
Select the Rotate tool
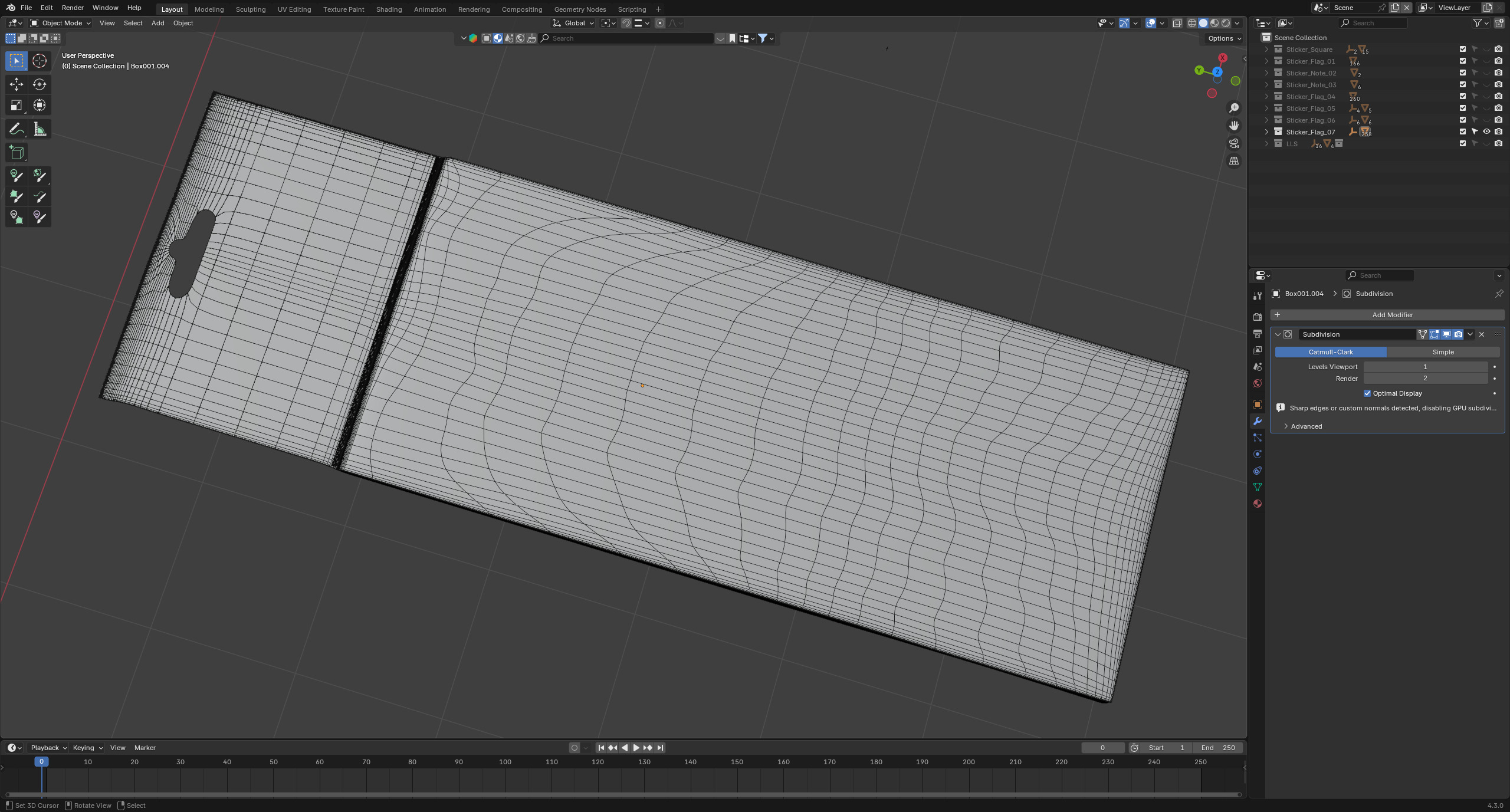click(x=40, y=84)
